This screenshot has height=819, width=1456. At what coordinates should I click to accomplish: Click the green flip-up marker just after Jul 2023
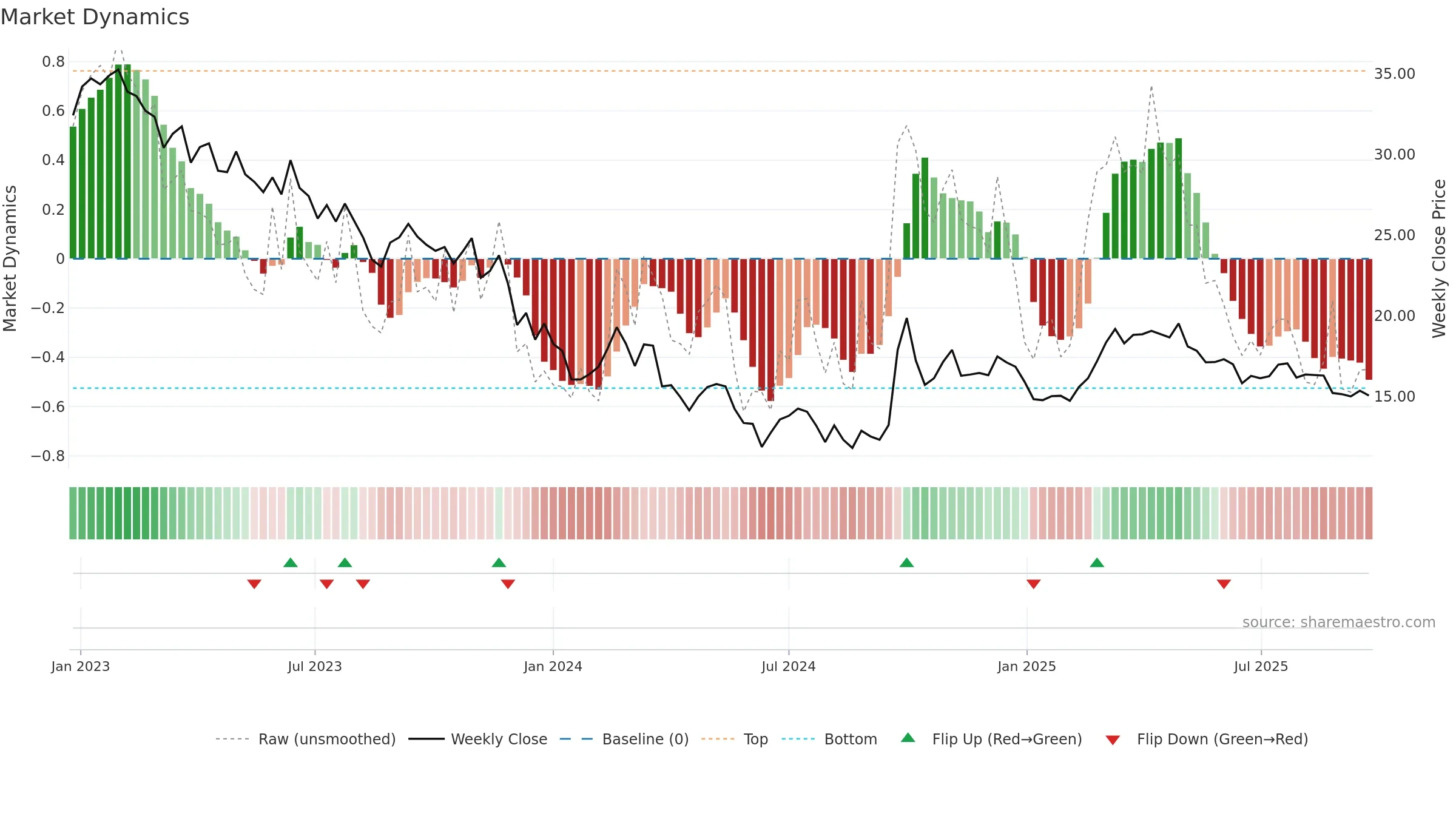(x=345, y=562)
